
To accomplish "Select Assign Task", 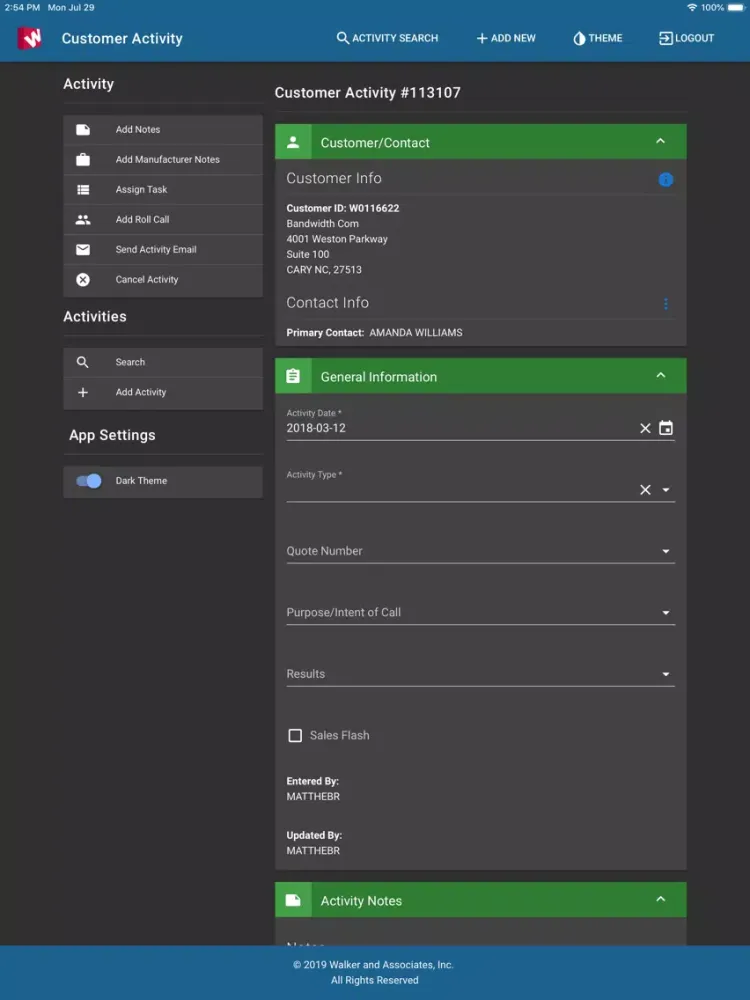I will pyautogui.click(x=163, y=189).
